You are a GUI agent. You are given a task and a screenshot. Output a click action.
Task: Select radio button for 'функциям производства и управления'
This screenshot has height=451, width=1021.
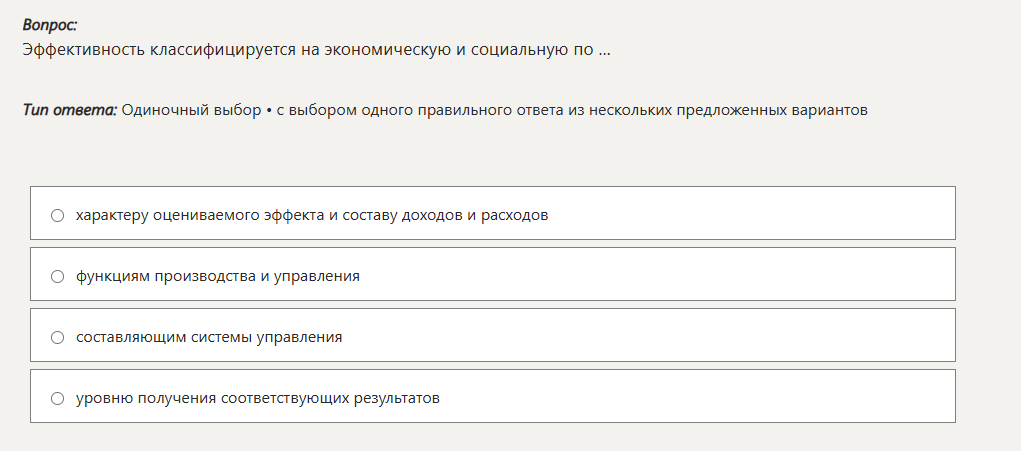coord(57,276)
